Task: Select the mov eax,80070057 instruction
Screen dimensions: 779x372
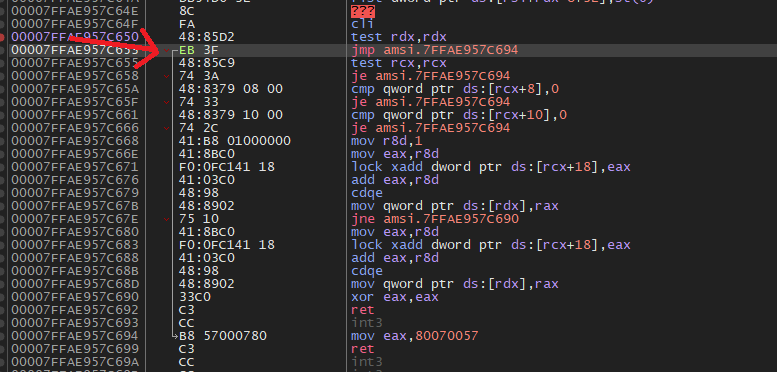Action: pyautogui.click(x=414, y=336)
